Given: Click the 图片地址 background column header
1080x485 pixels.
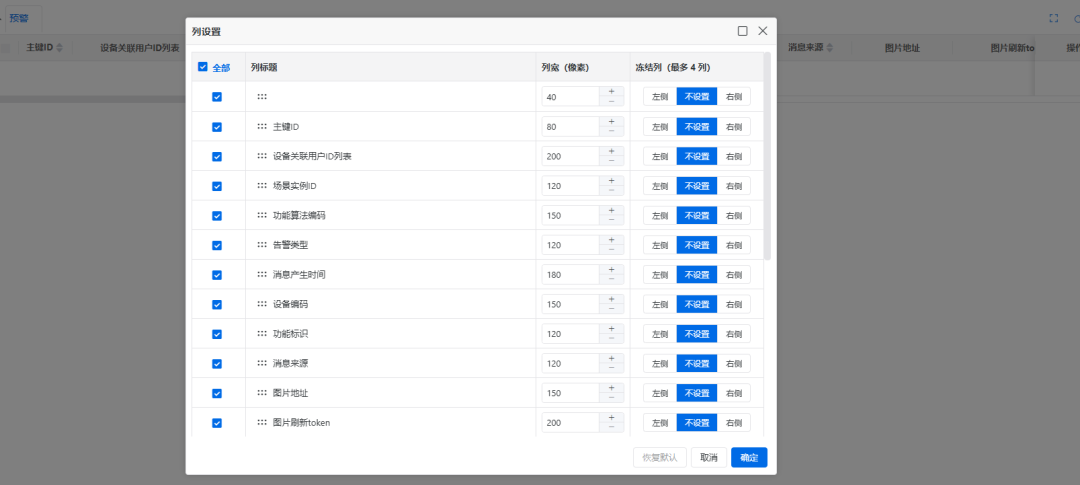Looking at the screenshot, I should pyautogui.click(x=902, y=48).
